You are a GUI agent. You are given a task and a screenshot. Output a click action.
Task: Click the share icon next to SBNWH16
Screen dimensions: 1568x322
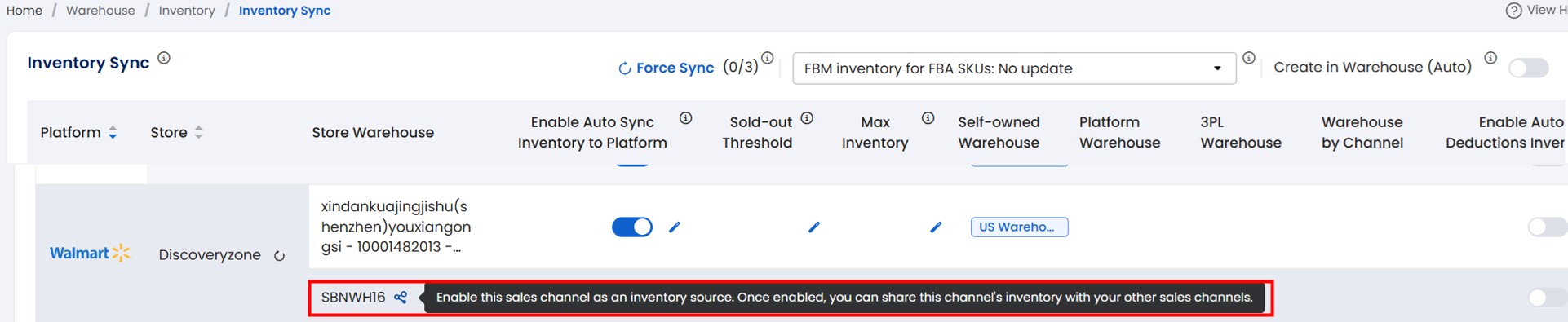click(x=401, y=298)
